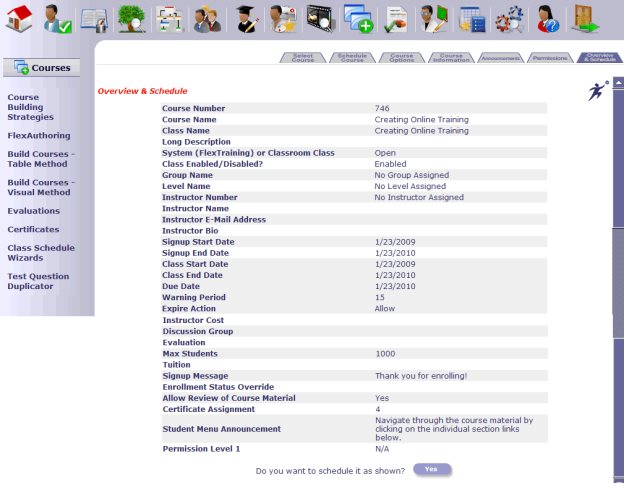
Task: Open the gears with magnifier icon
Action: point(509,19)
